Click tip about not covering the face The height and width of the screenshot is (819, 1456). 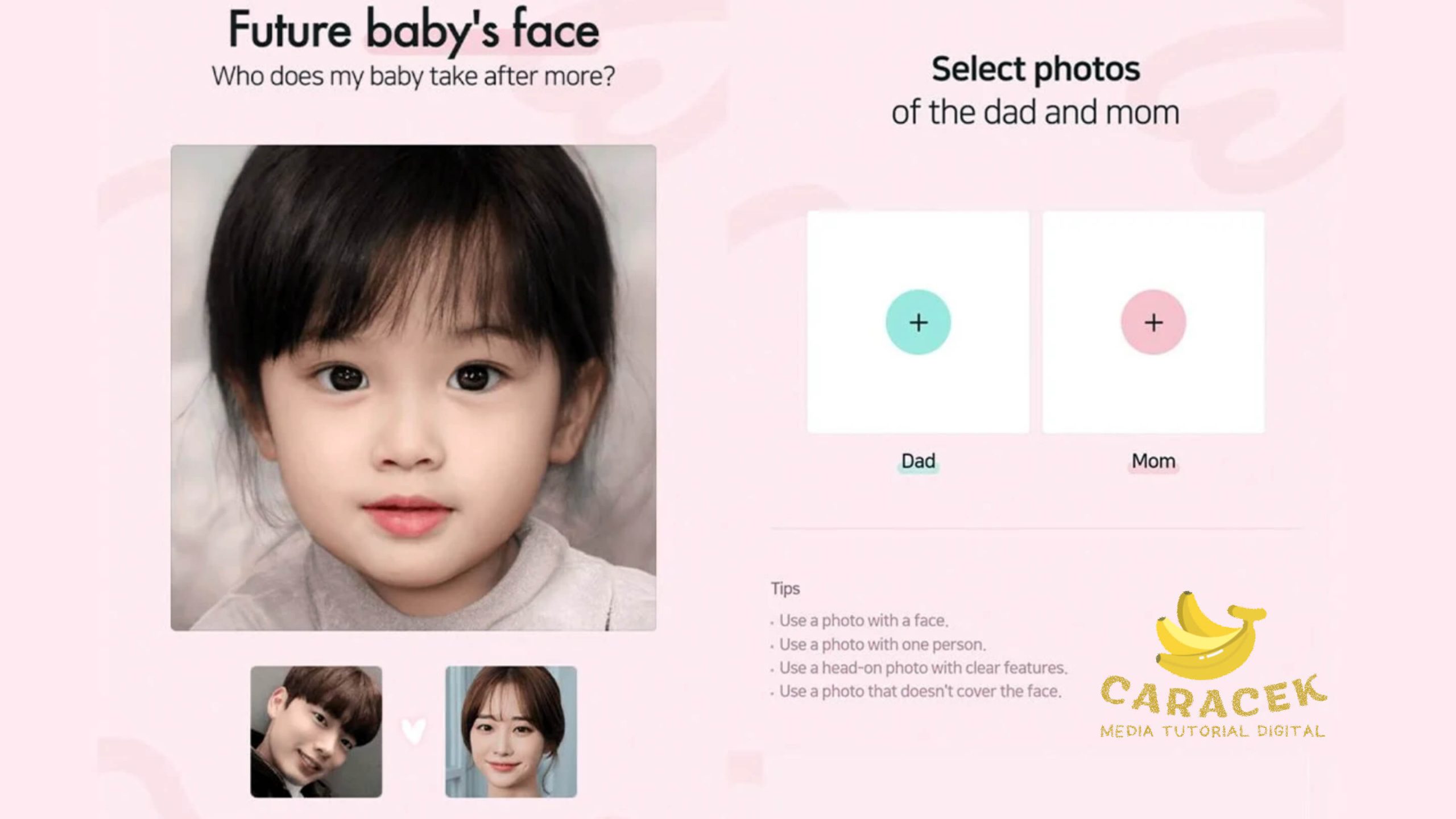[x=920, y=692]
